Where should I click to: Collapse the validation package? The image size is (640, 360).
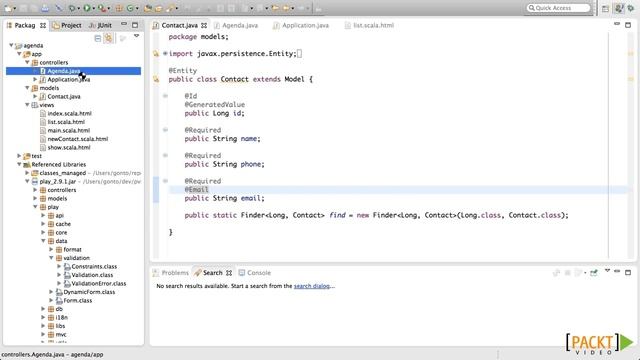tap(51, 258)
